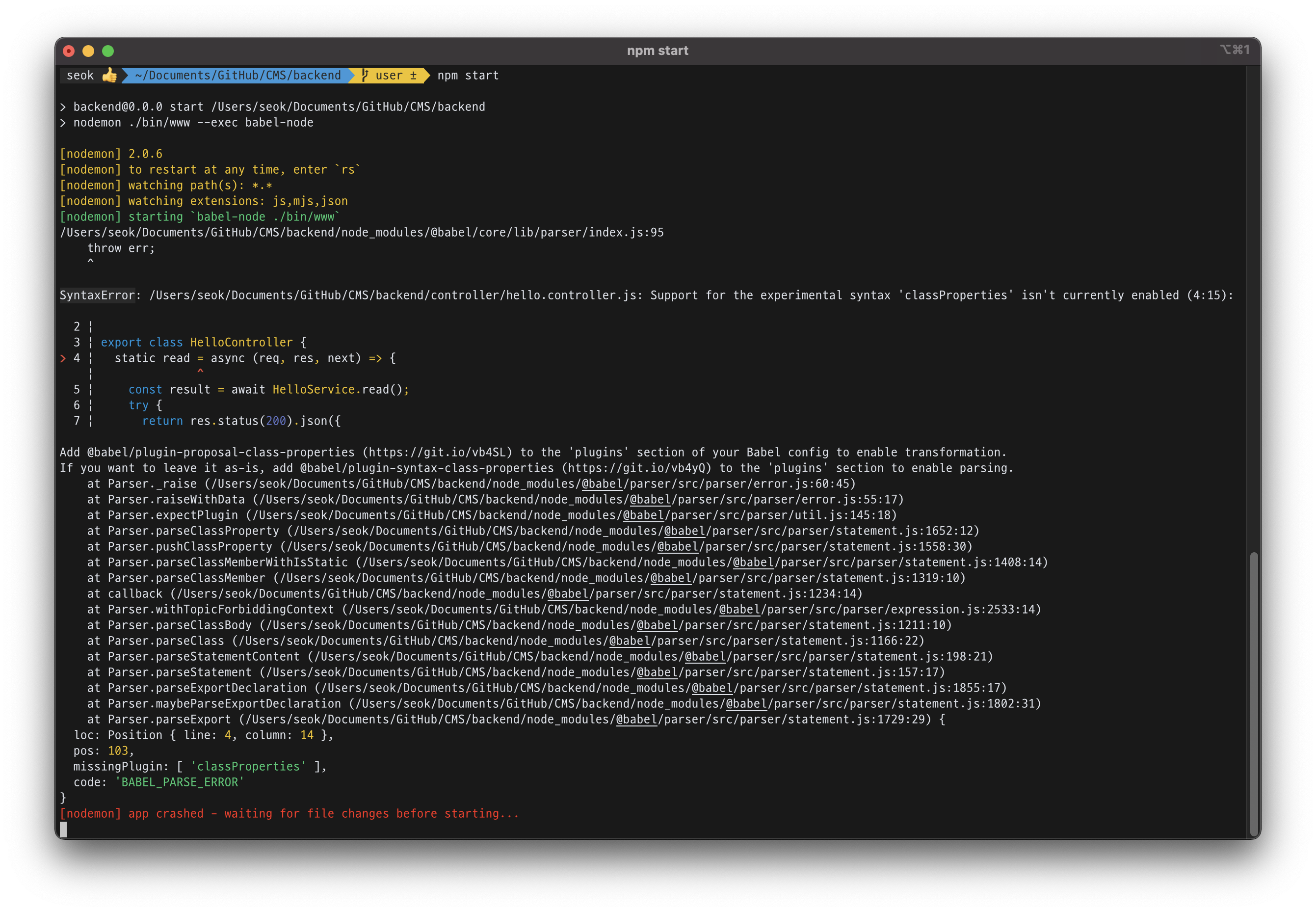Click the green maximize window button

point(107,51)
